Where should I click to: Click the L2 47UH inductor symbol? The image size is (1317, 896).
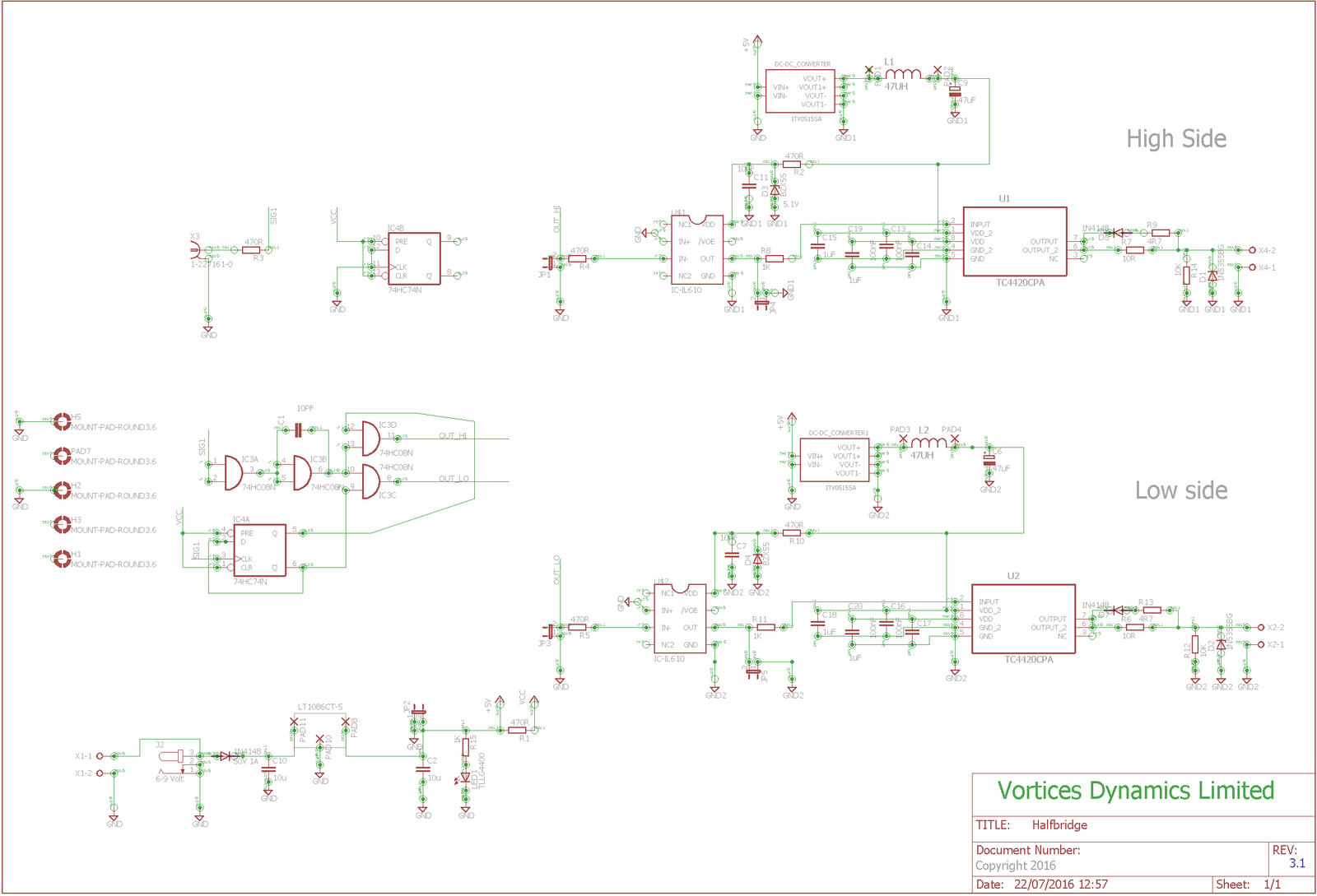pyautogui.click(x=928, y=443)
